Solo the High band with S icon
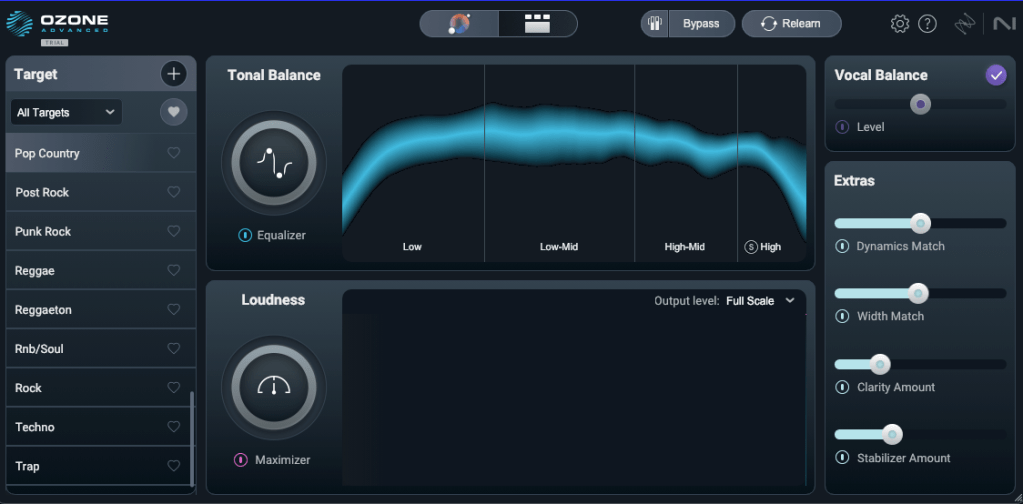This screenshot has width=1023, height=504. point(751,247)
